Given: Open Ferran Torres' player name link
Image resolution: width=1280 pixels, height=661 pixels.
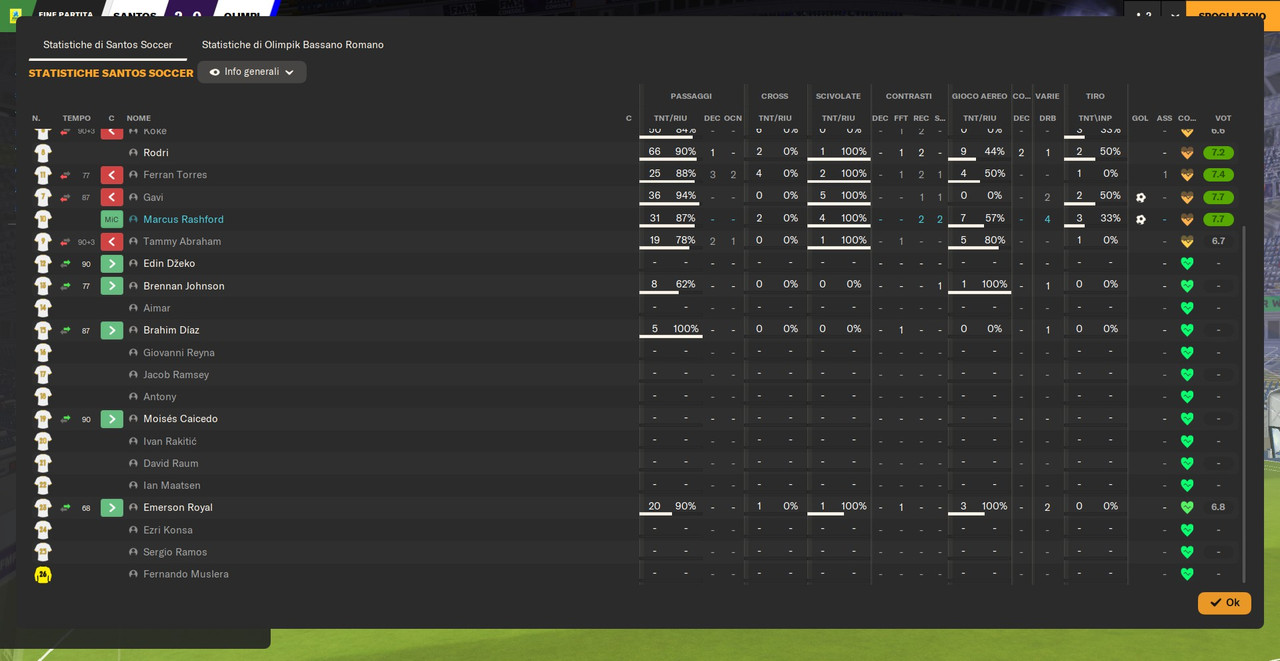Looking at the screenshot, I should pos(175,175).
